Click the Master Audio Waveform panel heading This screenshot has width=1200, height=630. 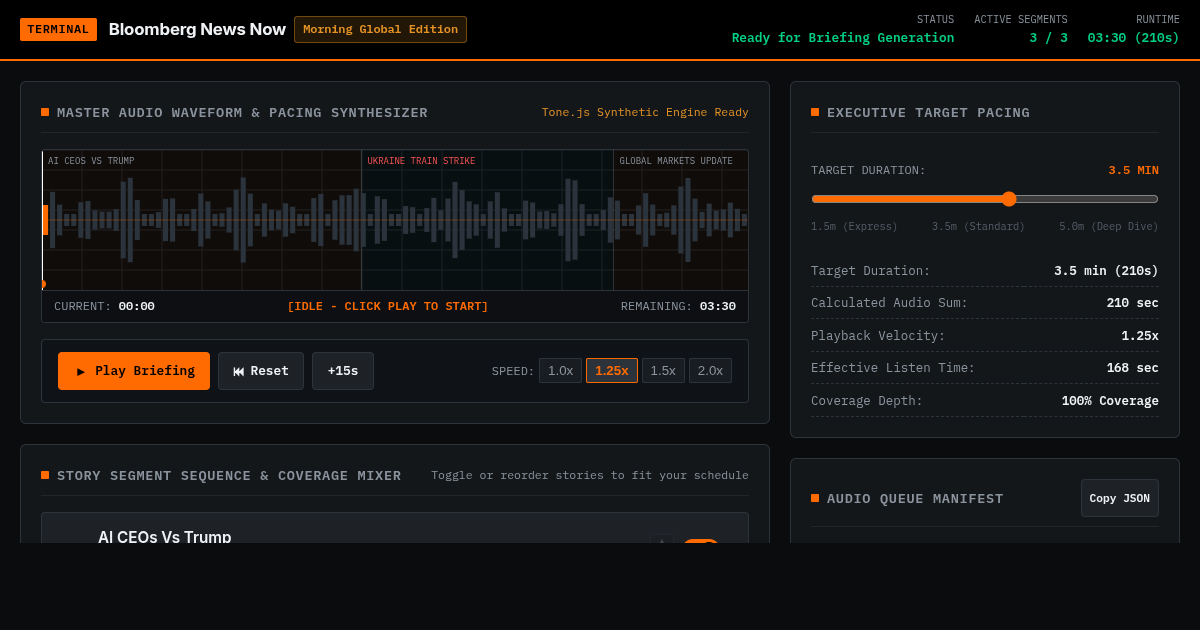(242, 113)
